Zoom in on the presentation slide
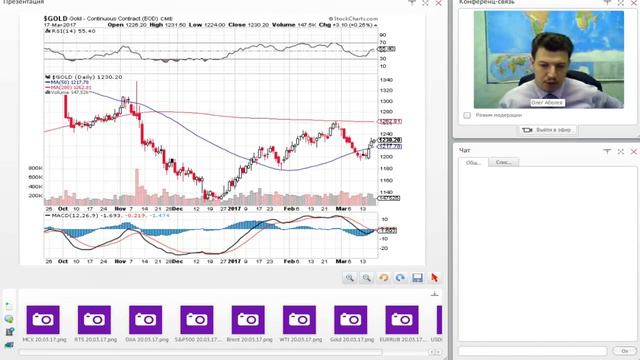Screen dimensions: 640x360 point(349,278)
